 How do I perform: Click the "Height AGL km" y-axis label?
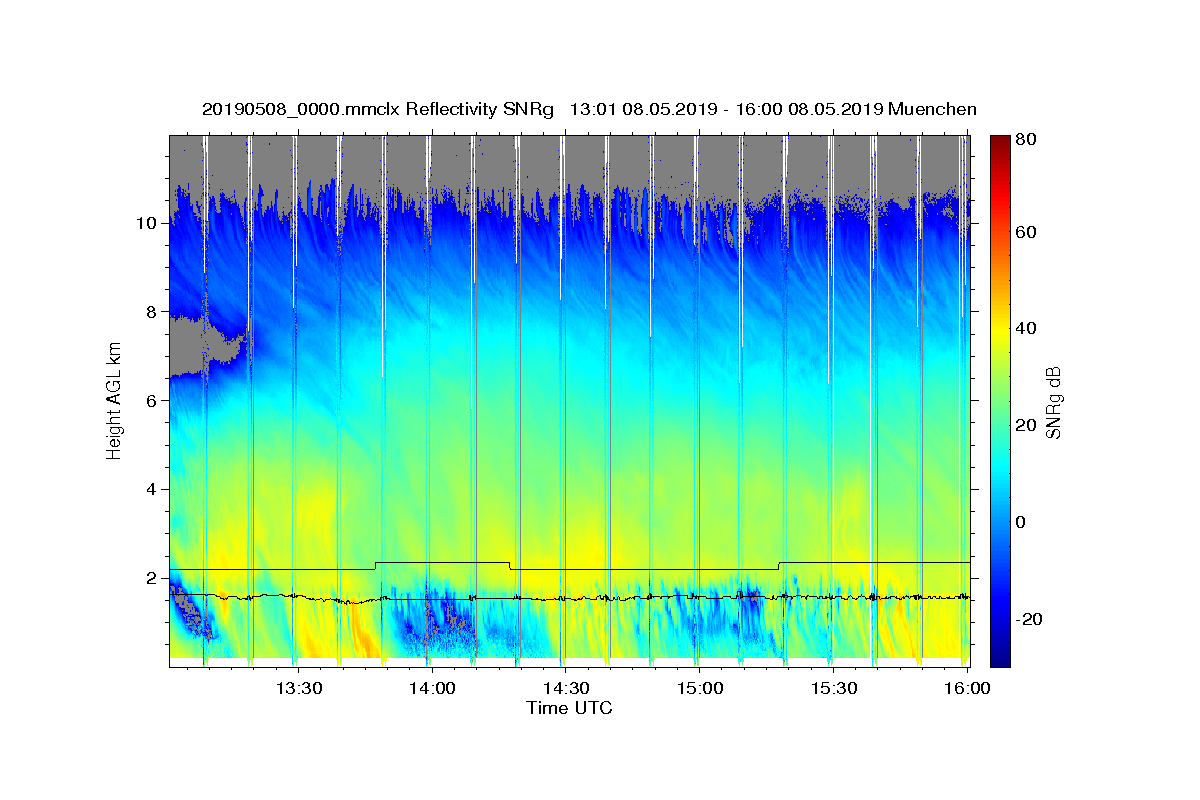pyautogui.click(x=115, y=400)
